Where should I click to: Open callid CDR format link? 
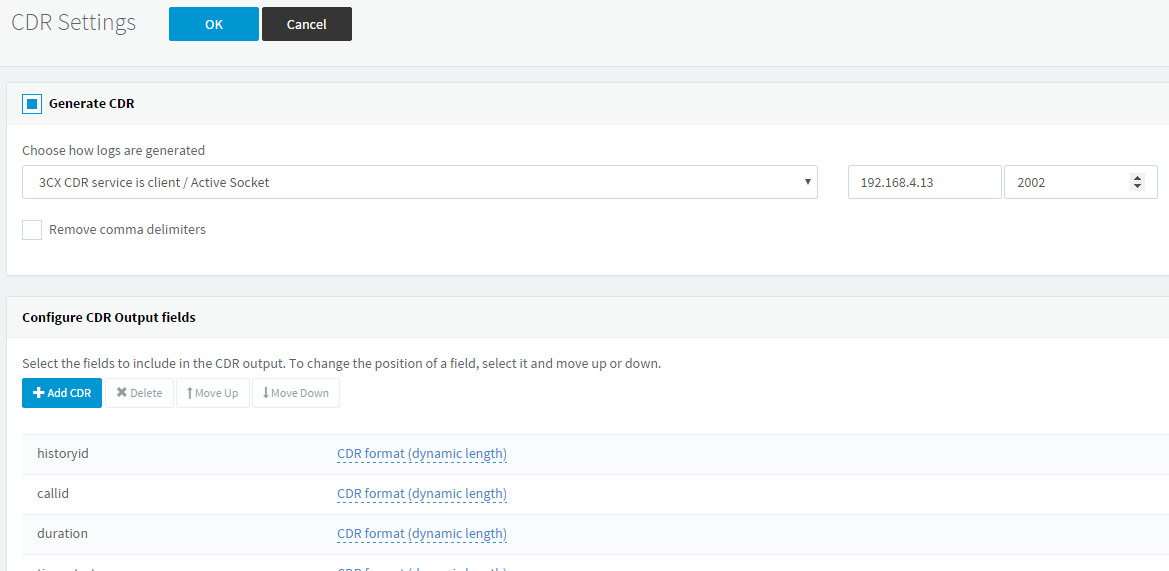tap(422, 494)
